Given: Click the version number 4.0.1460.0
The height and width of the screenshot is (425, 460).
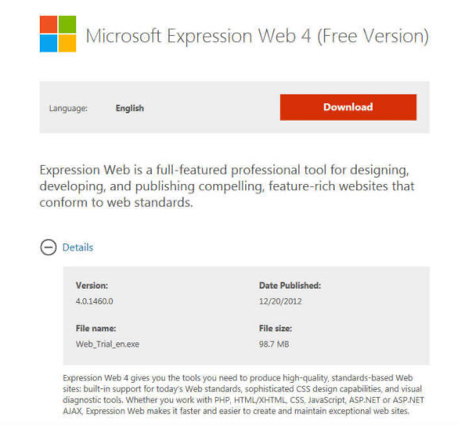Looking at the screenshot, I should tap(94, 301).
